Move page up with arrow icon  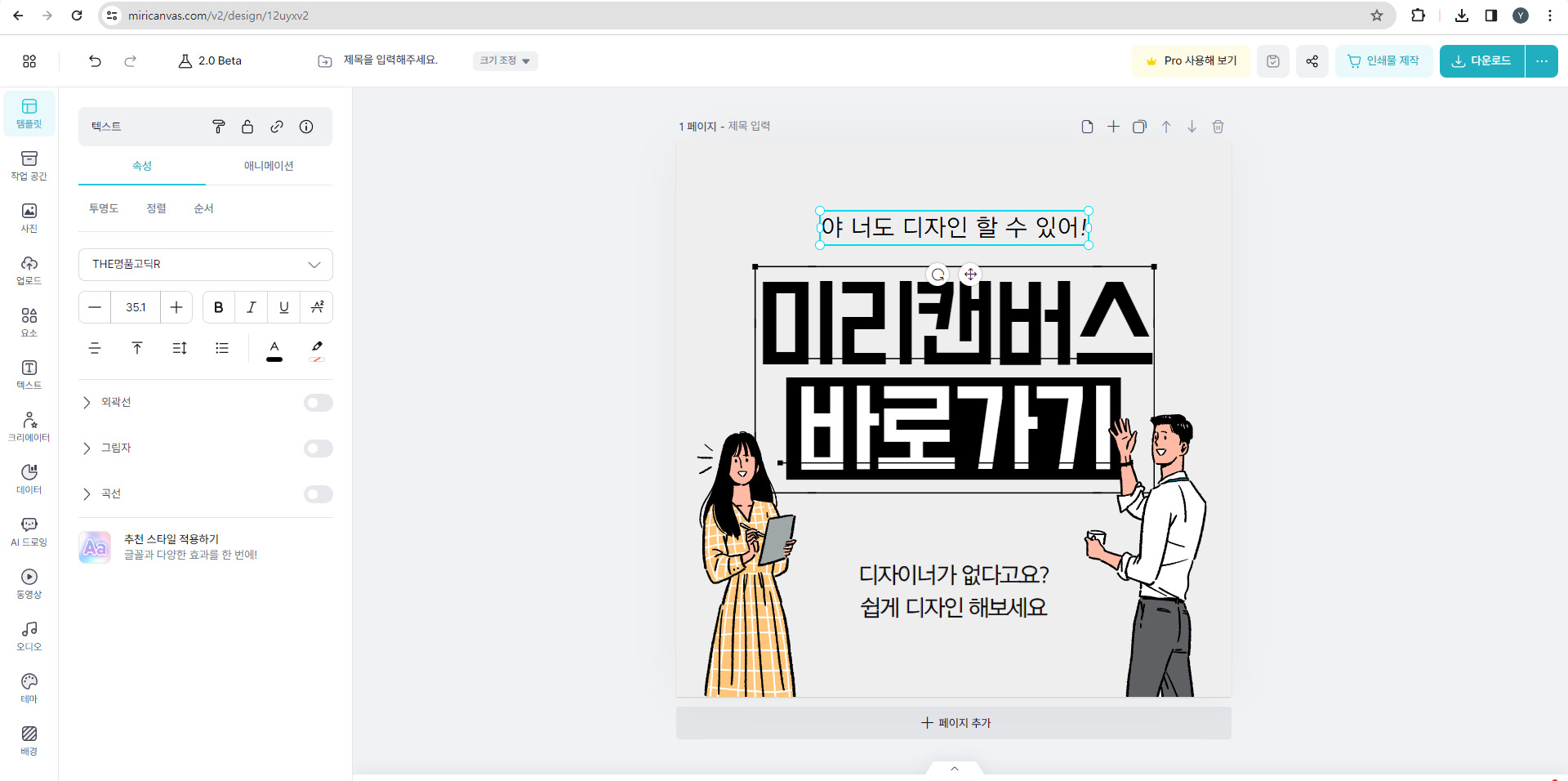point(1166,127)
